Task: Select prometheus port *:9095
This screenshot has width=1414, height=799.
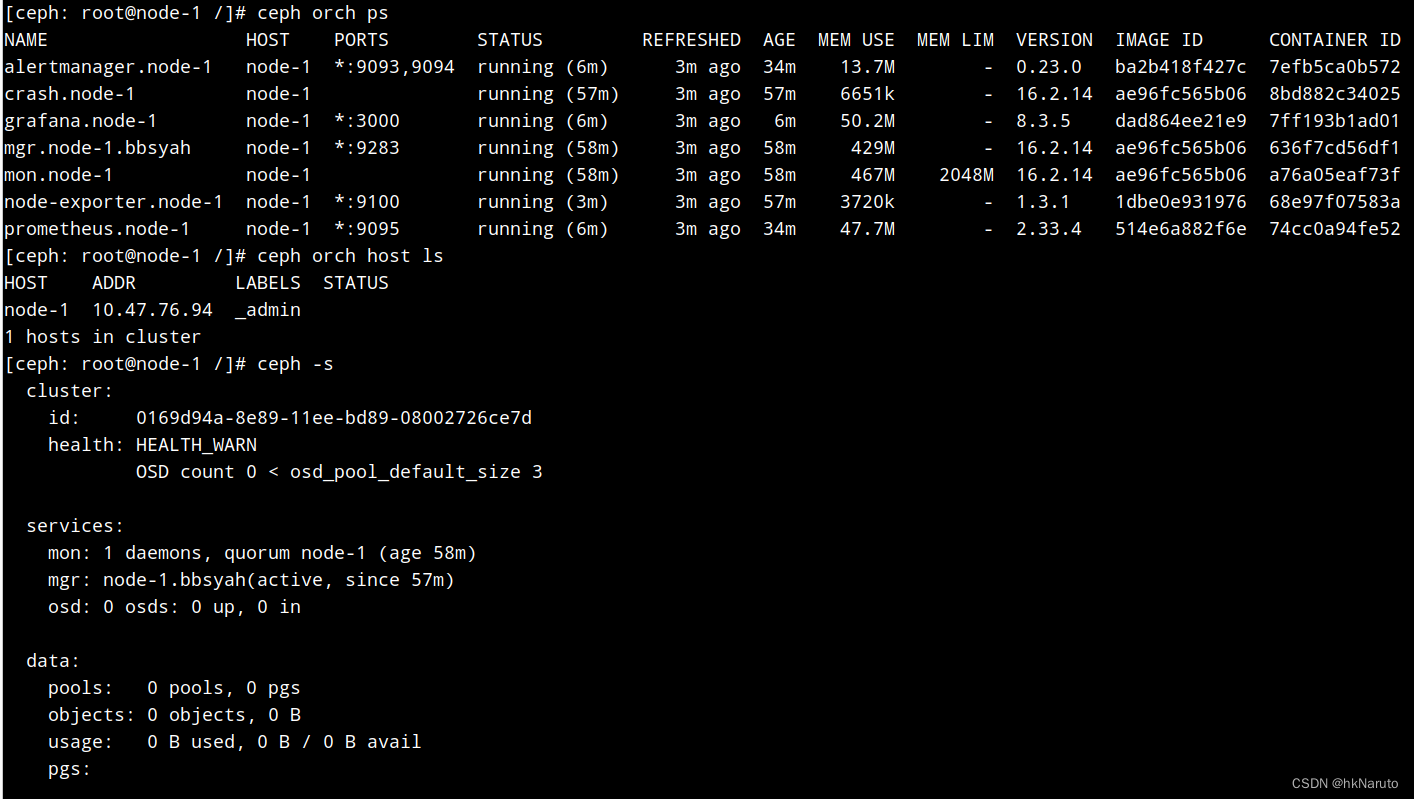Action: coord(367,229)
